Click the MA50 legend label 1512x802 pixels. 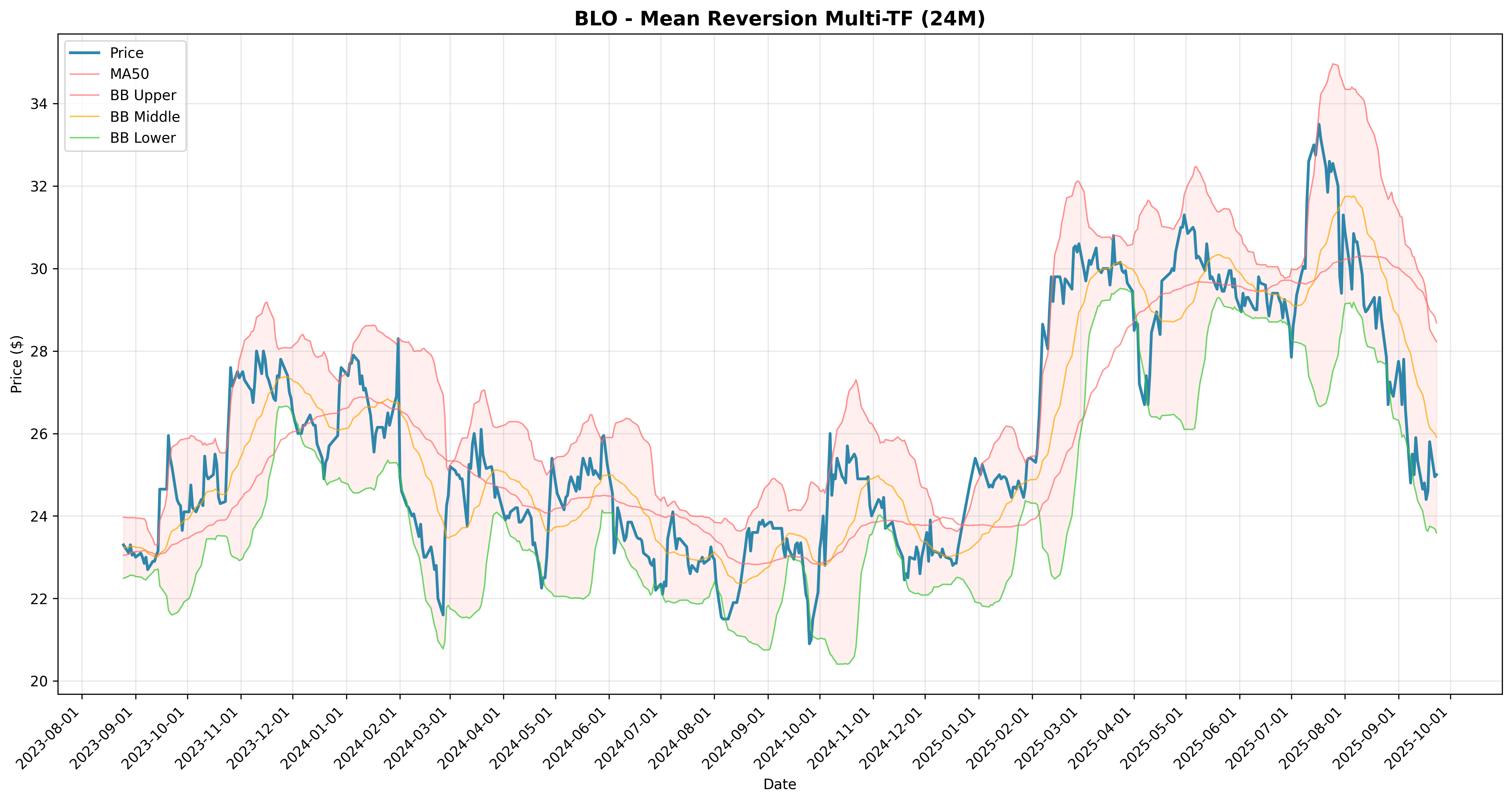coord(130,74)
